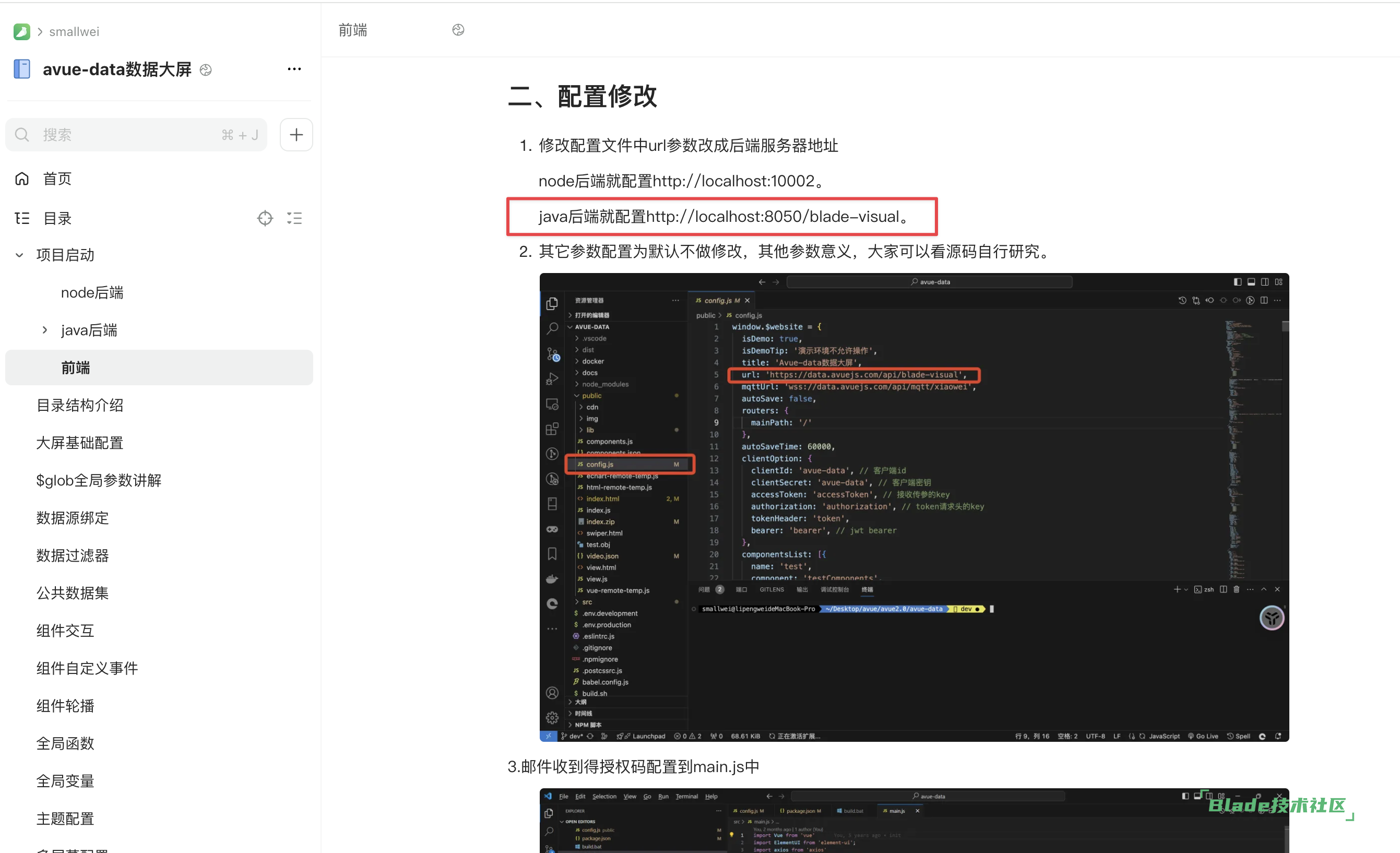Open 主题配置 document
The image size is (1400, 853).
65,819
